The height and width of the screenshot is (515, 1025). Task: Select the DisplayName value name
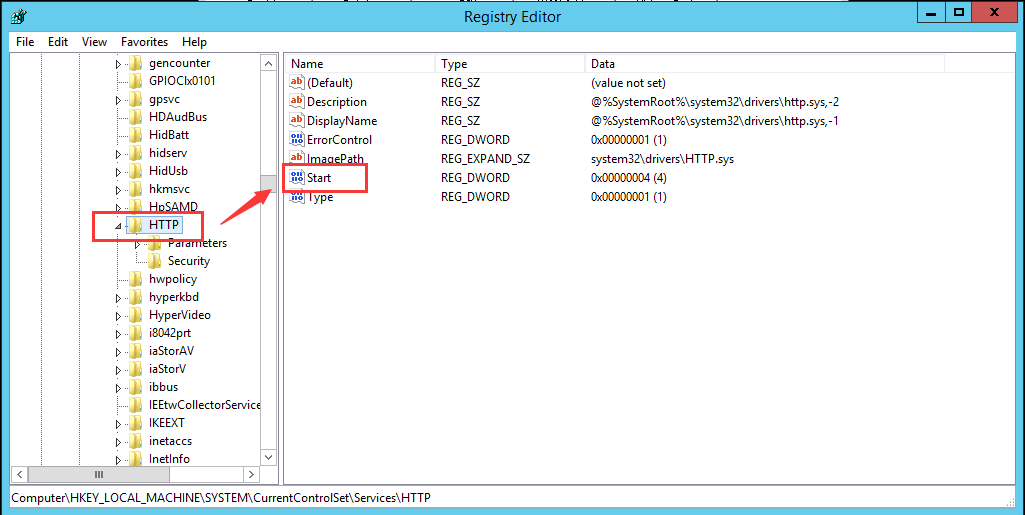342,121
